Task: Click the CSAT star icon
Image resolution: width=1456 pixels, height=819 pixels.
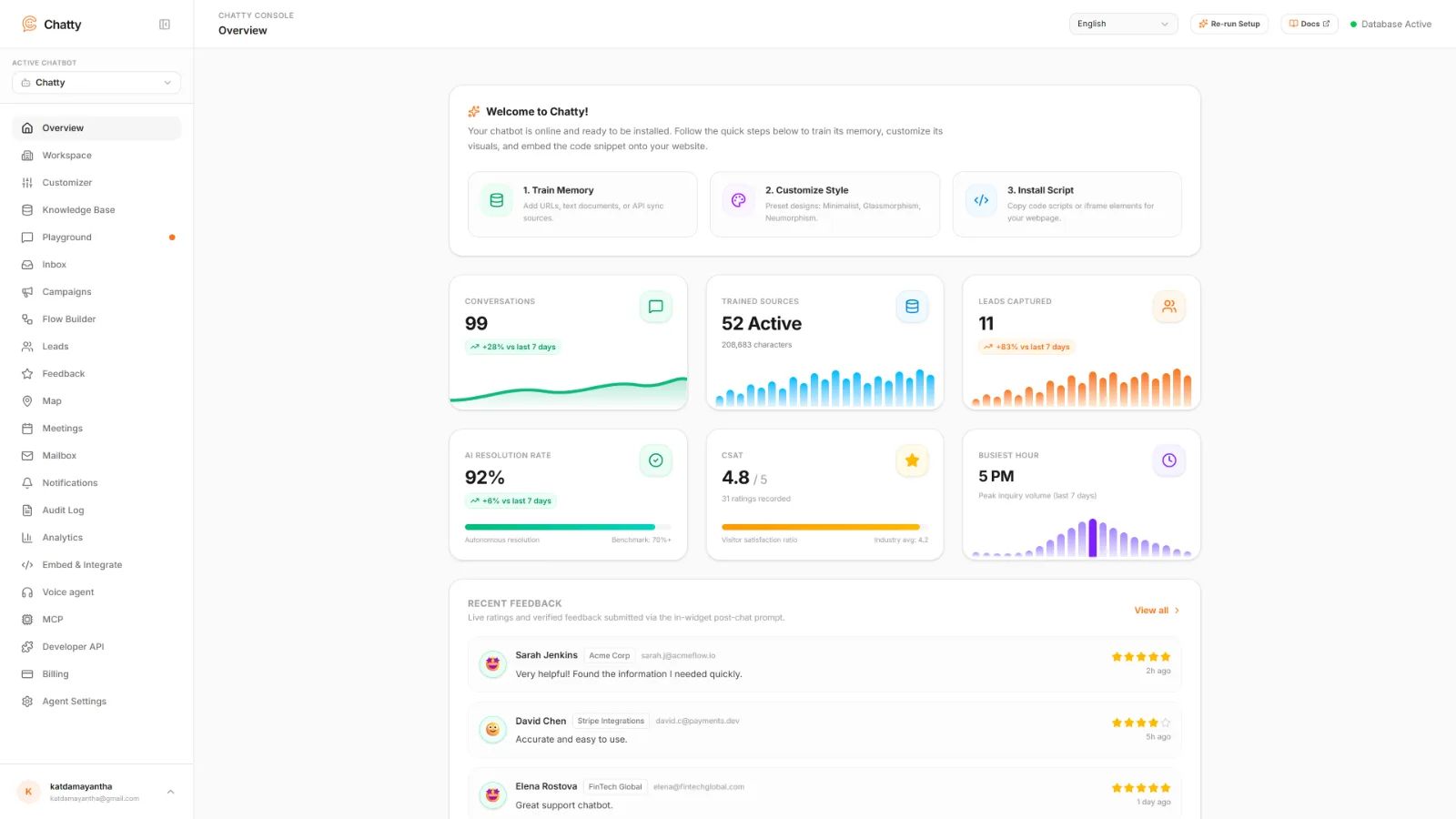Action: (912, 460)
